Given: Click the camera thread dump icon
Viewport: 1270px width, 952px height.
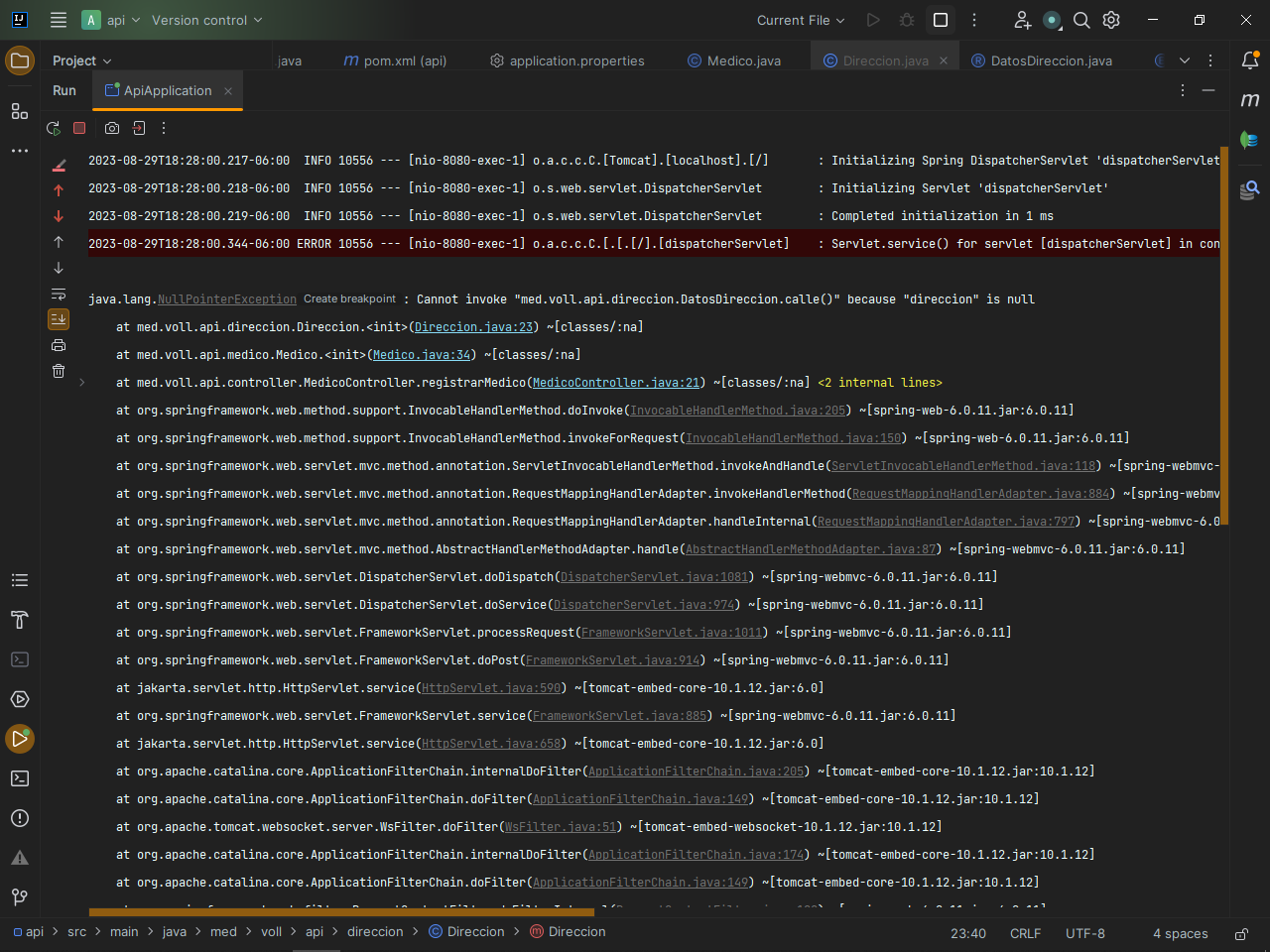Looking at the screenshot, I should (x=112, y=128).
